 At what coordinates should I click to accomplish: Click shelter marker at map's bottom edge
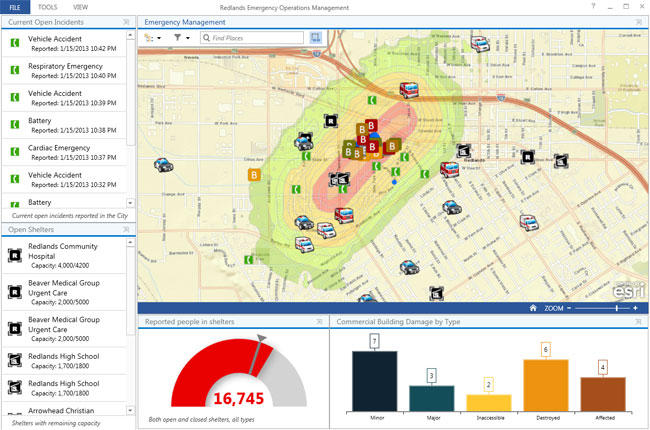click(x=436, y=293)
